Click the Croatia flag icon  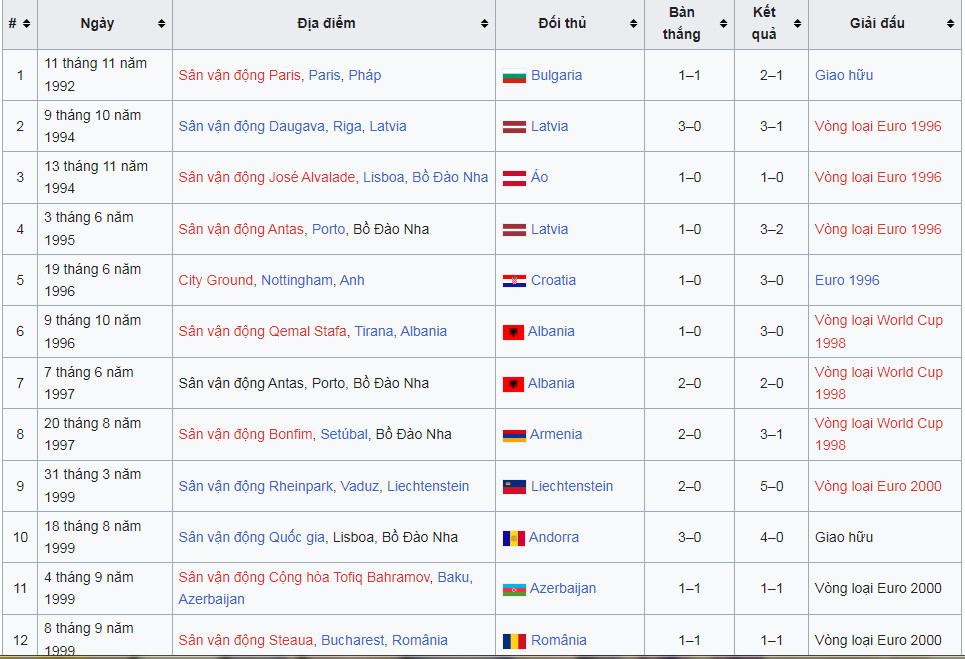coord(514,281)
